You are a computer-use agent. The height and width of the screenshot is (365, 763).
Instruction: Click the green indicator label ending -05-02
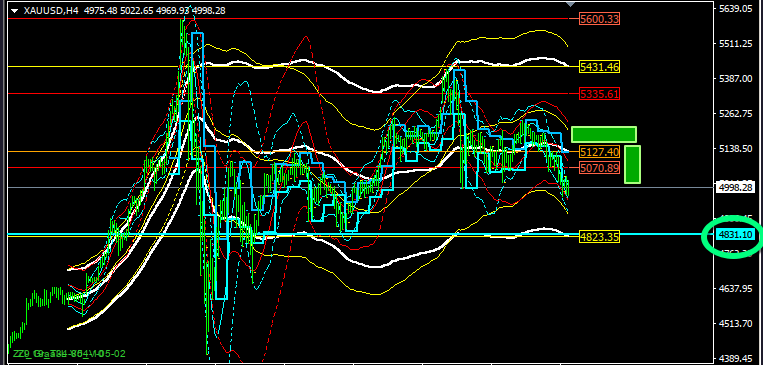pos(68,353)
